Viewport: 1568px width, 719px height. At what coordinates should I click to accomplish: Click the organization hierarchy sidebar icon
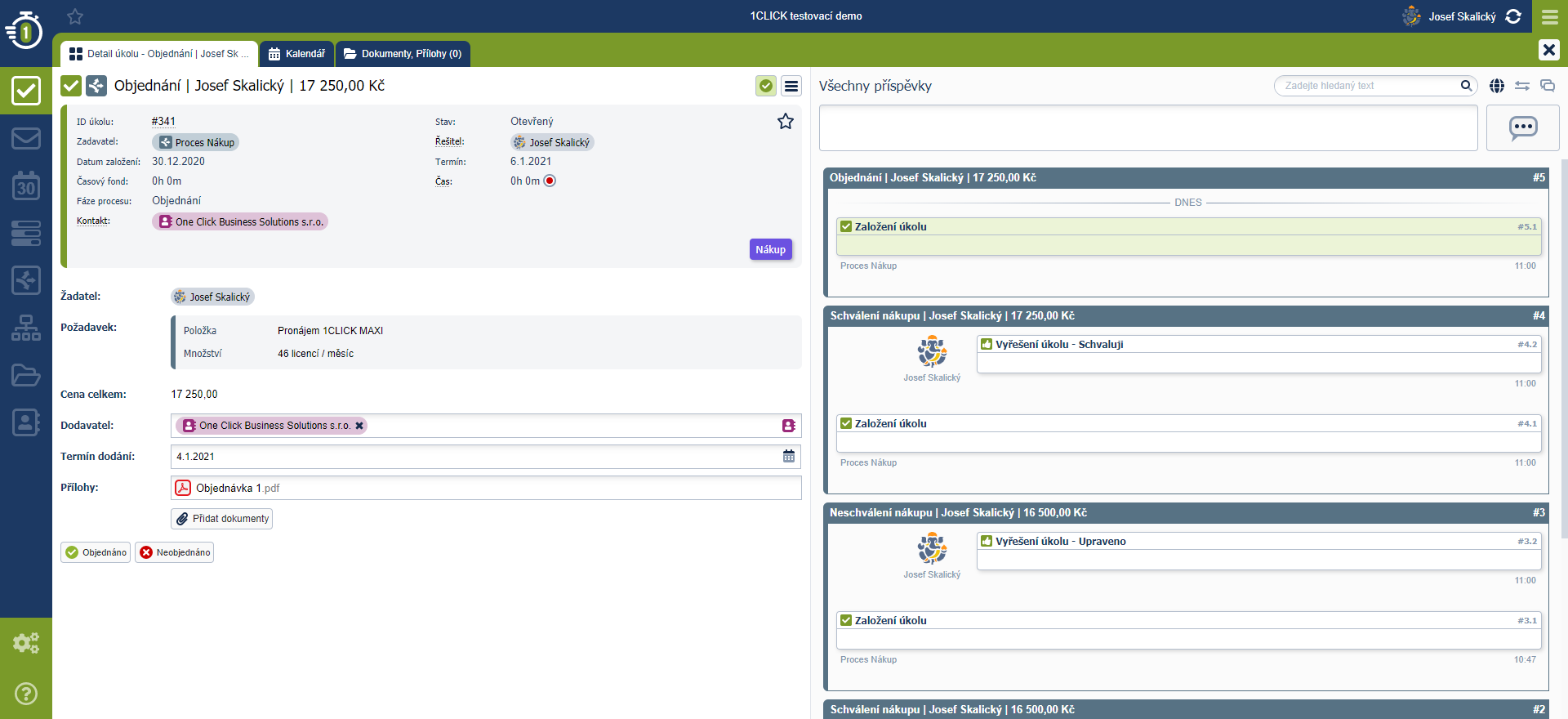pos(26,328)
